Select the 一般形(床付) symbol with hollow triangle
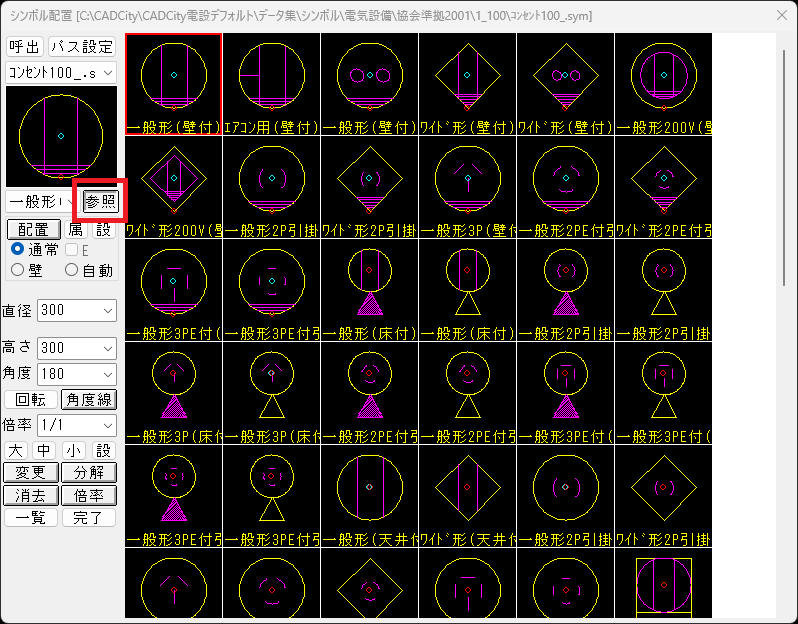798x624 pixels. point(467,290)
